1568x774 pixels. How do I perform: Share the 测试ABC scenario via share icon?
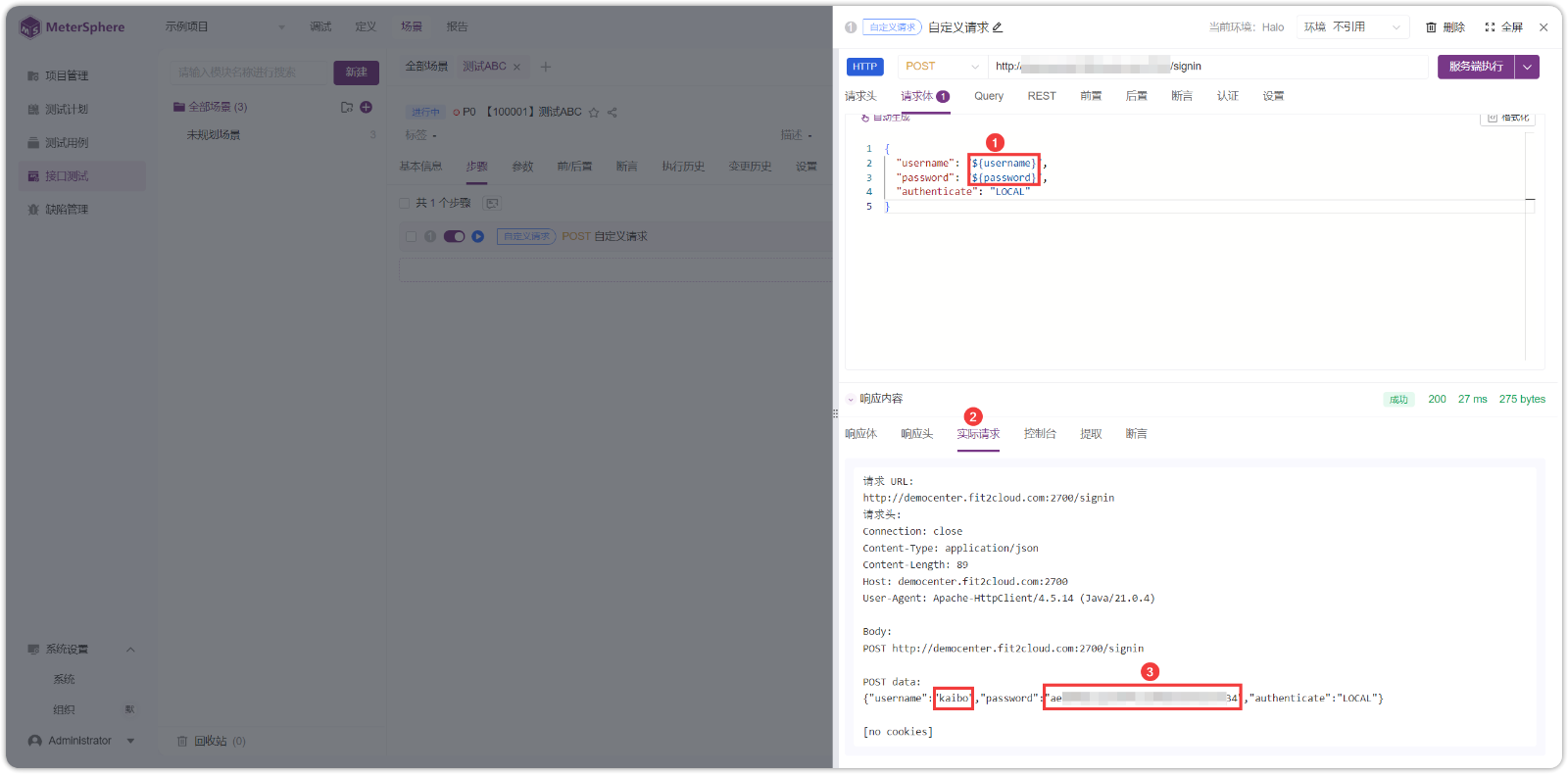[612, 113]
